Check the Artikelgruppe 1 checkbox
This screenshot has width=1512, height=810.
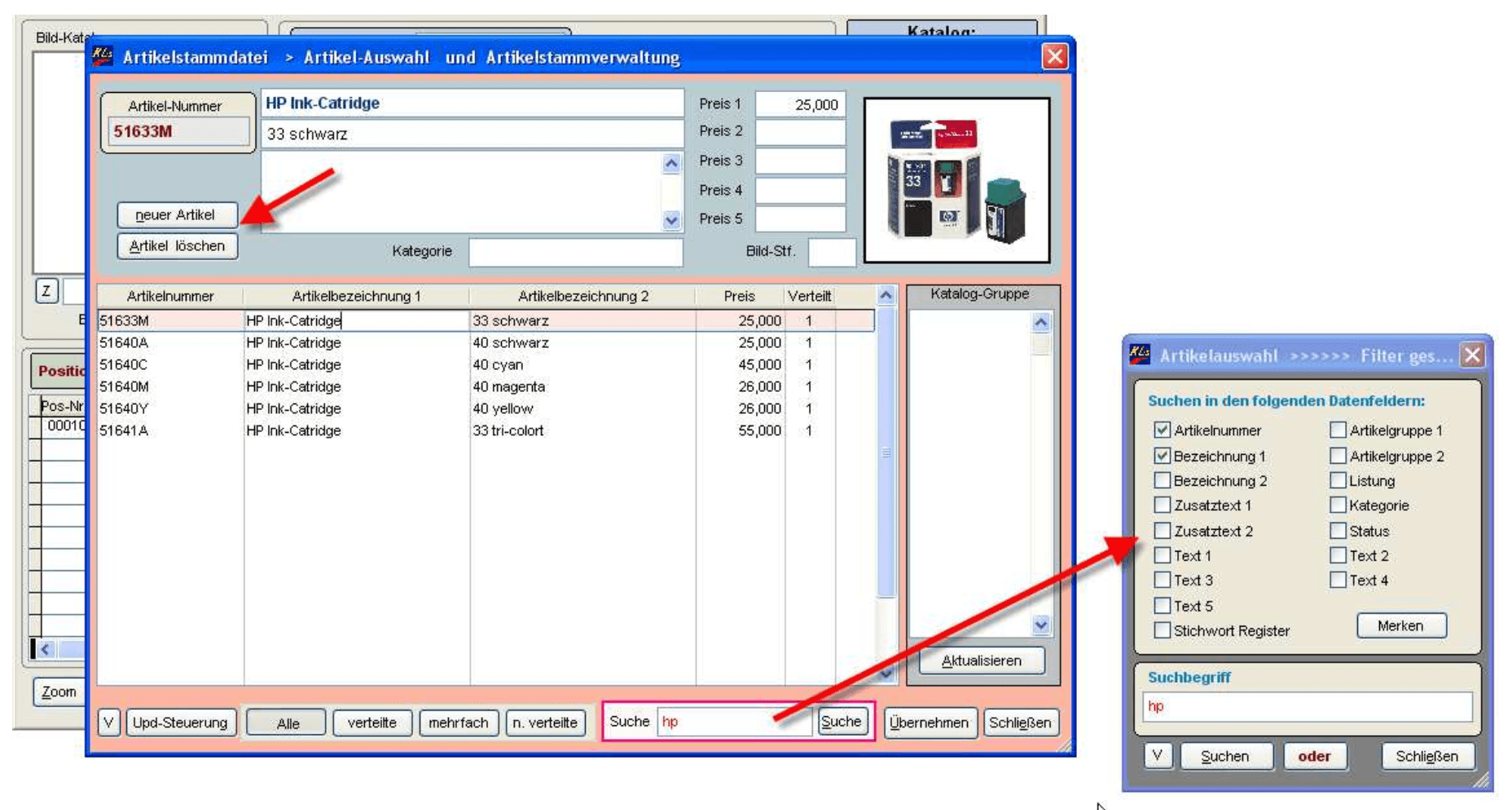(x=1338, y=429)
